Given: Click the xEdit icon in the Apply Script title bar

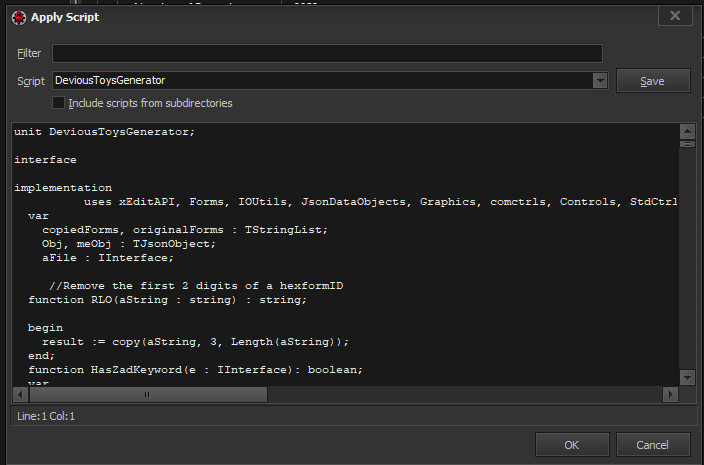Looking at the screenshot, I should click(19, 18).
